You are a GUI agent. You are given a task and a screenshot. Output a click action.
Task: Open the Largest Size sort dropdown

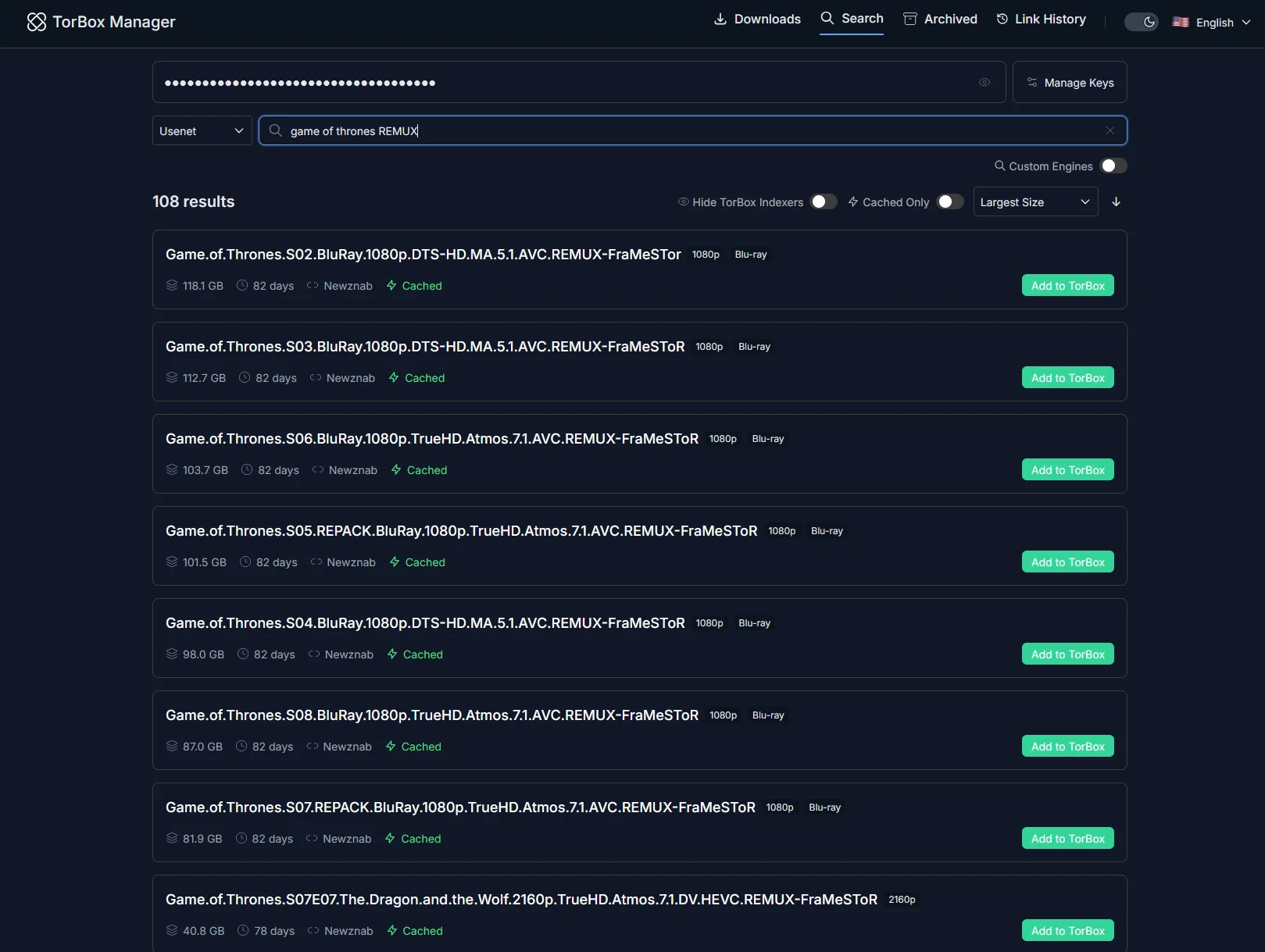[1035, 201]
